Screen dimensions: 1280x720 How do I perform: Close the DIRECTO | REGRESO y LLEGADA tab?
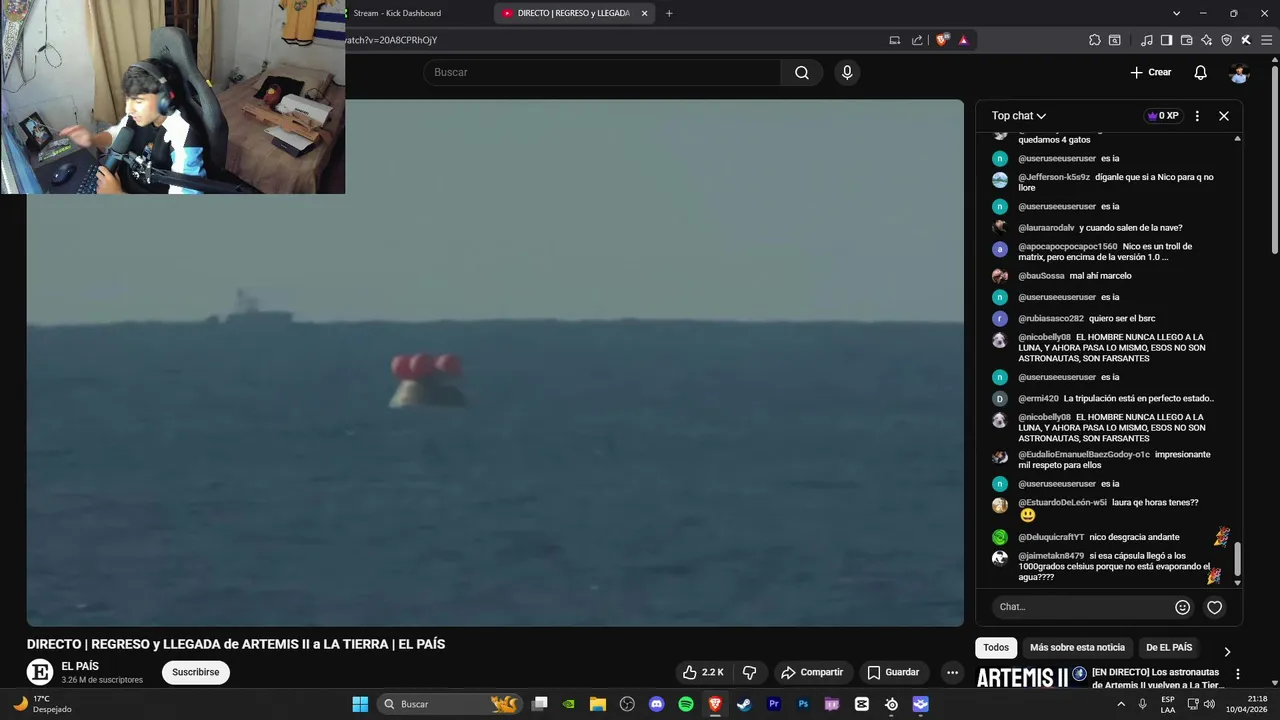(644, 13)
